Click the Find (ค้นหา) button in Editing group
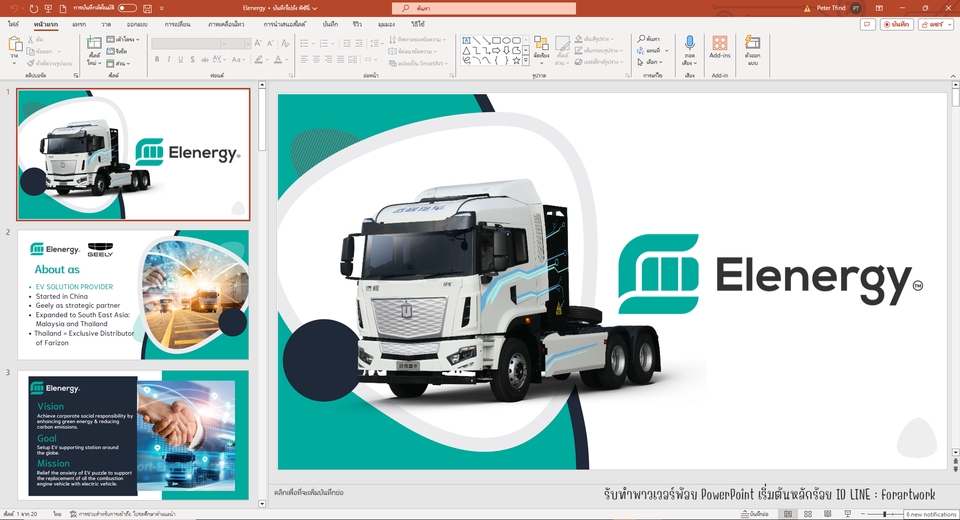960x520 pixels. pos(648,39)
